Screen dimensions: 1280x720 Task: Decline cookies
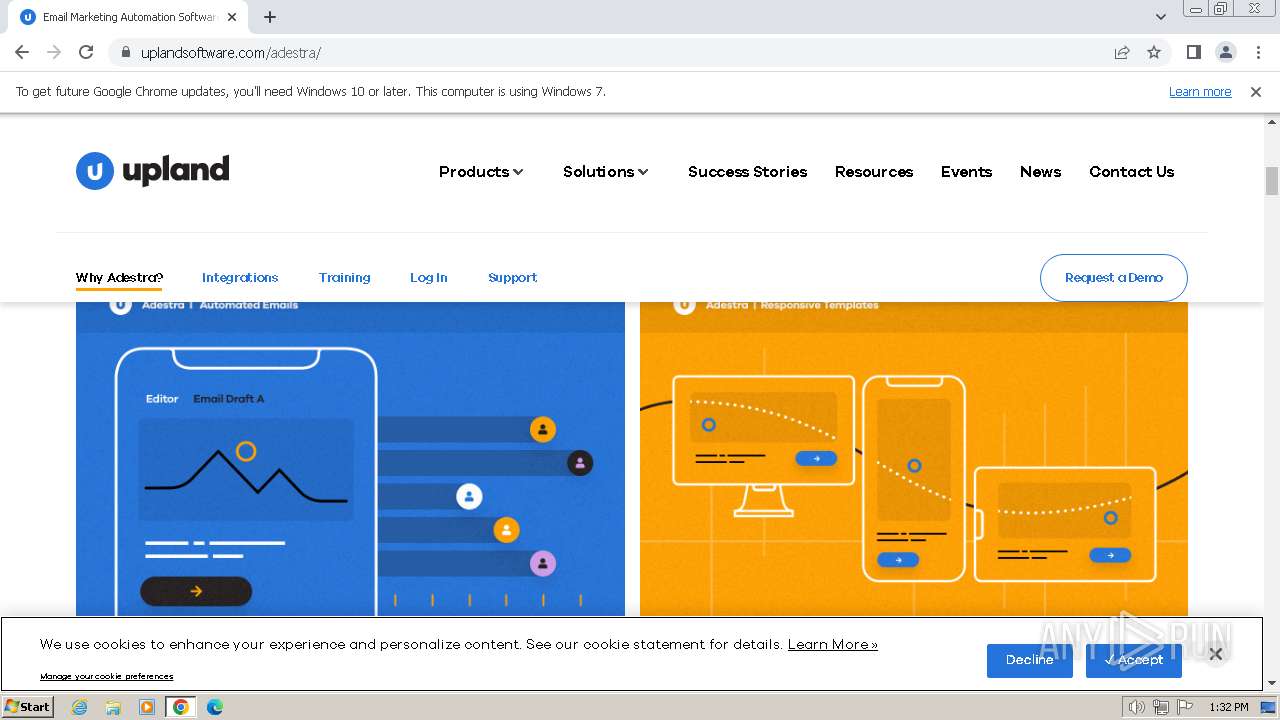coord(1029,660)
